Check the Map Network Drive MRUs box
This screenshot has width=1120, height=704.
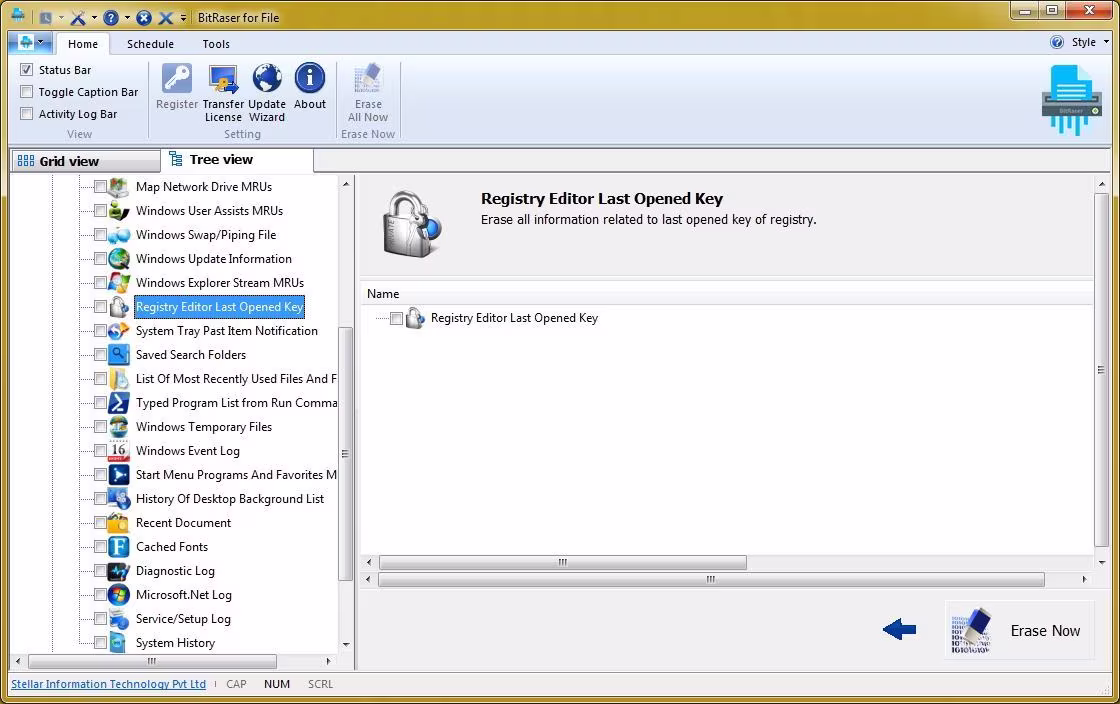coord(101,187)
